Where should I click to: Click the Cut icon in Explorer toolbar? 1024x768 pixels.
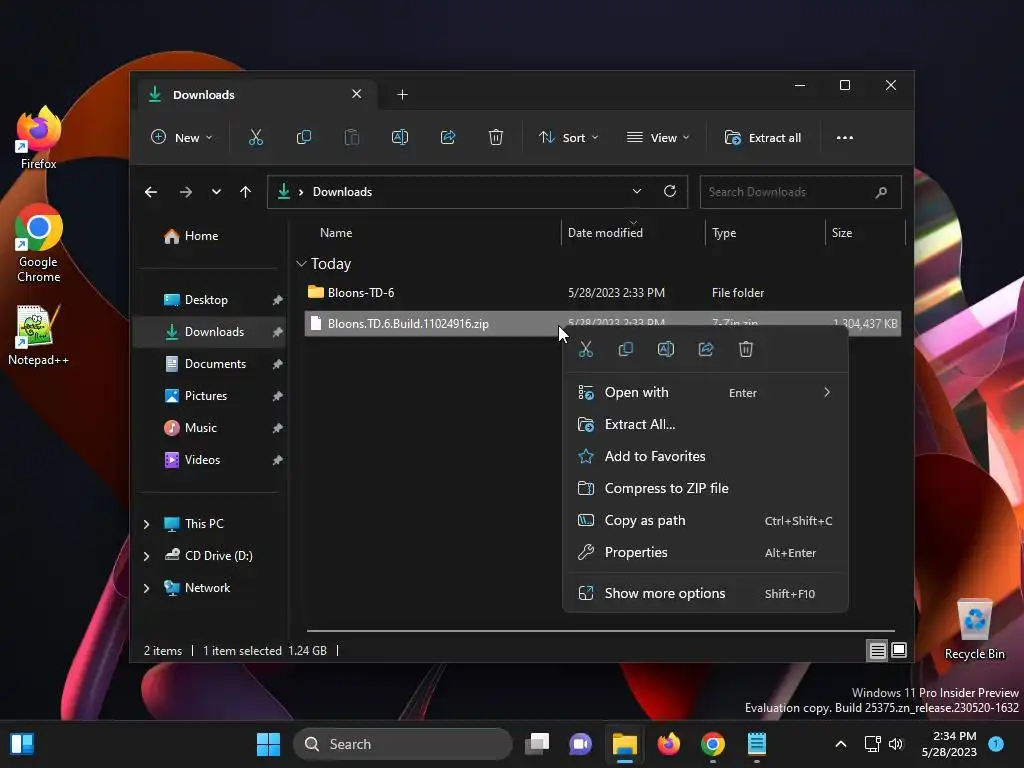click(x=255, y=137)
